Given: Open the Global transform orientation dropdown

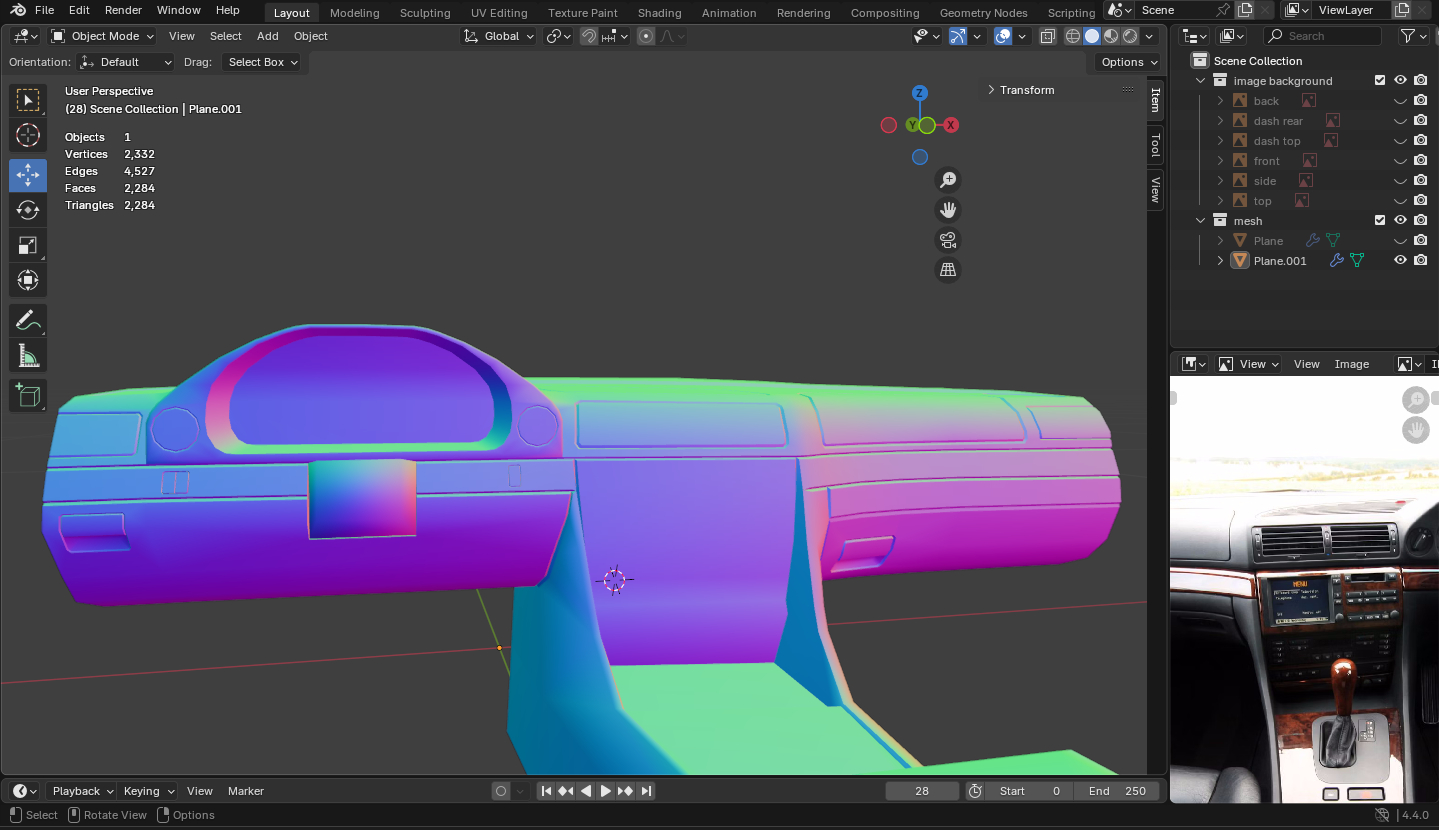Looking at the screenshot, I should point(499,36).
